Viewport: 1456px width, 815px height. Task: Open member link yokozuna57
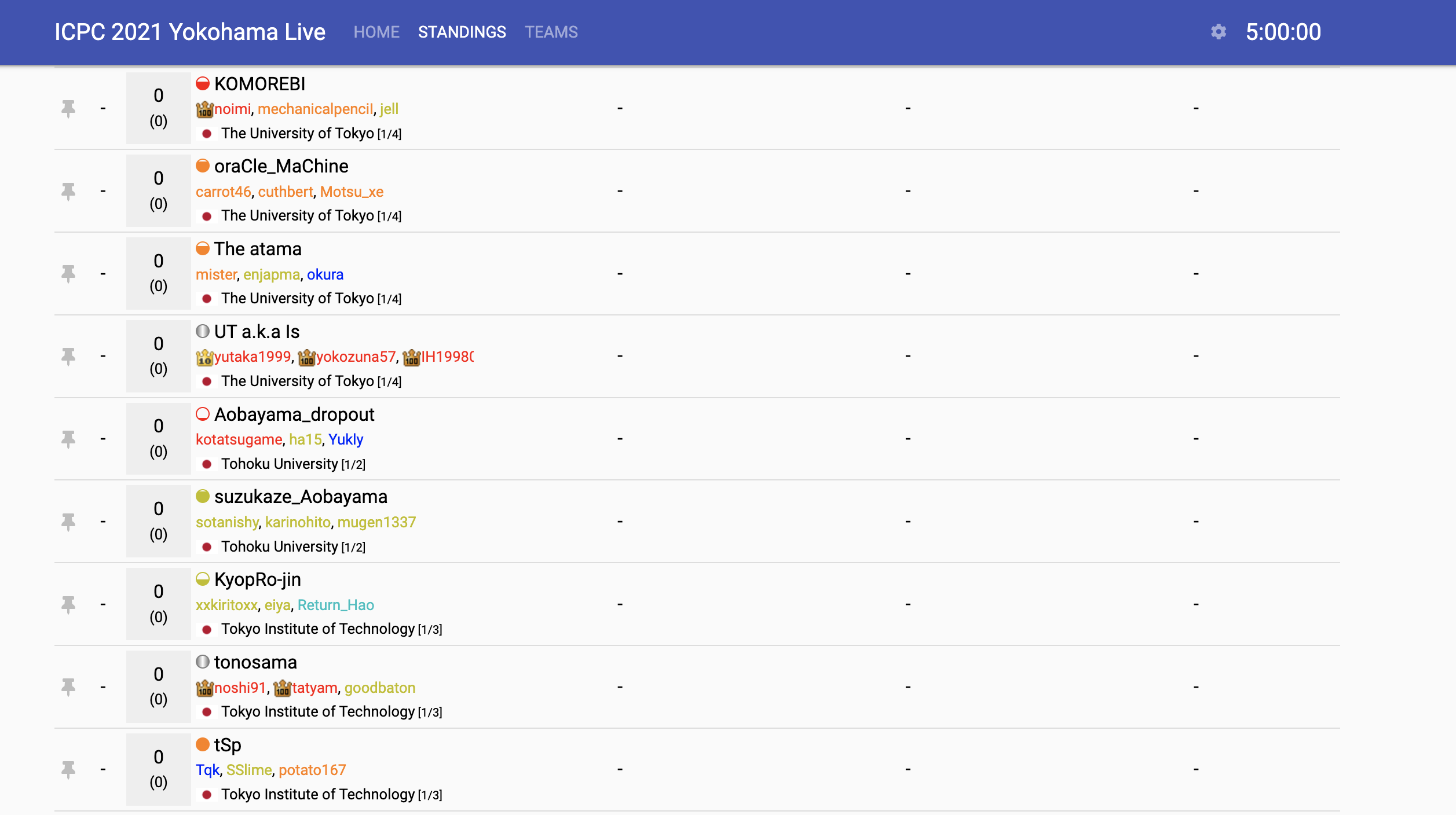pyautogui.click(x=356, y=357)
